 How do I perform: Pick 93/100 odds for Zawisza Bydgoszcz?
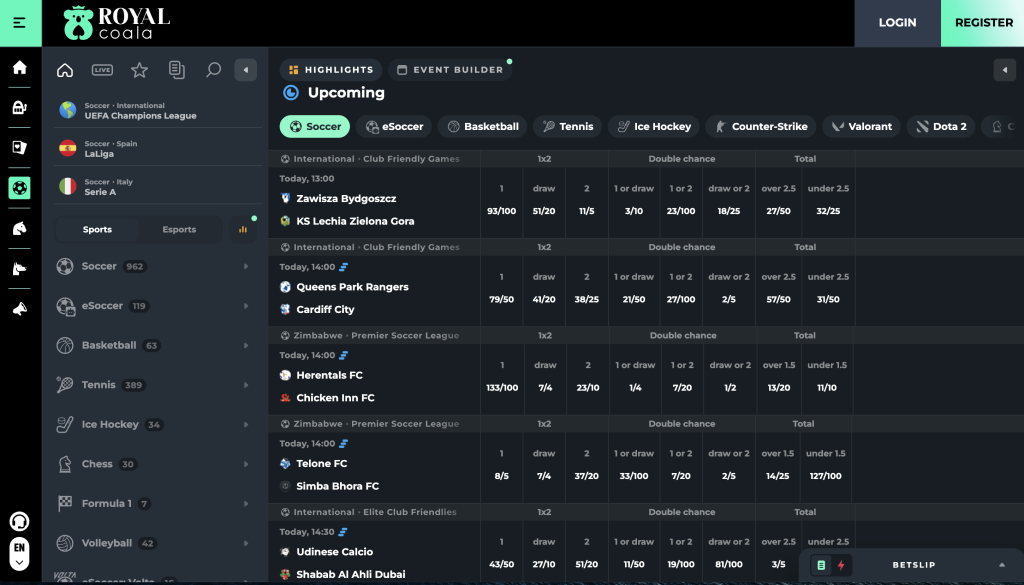pyautogui.click(x=502, y=210)
